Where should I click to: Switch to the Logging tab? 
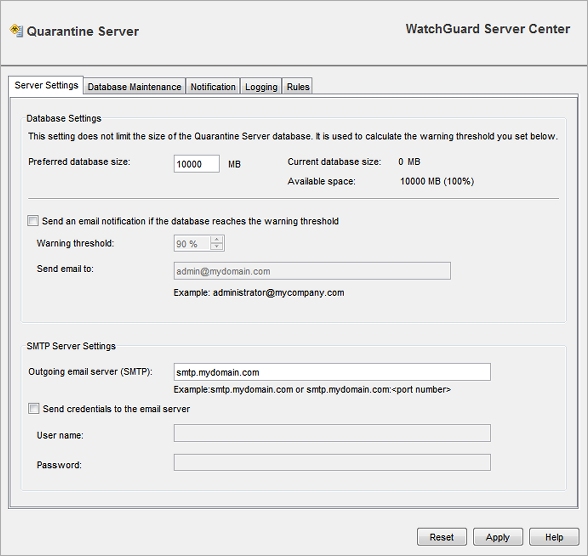pyautogui.click(x=261, y=87)
